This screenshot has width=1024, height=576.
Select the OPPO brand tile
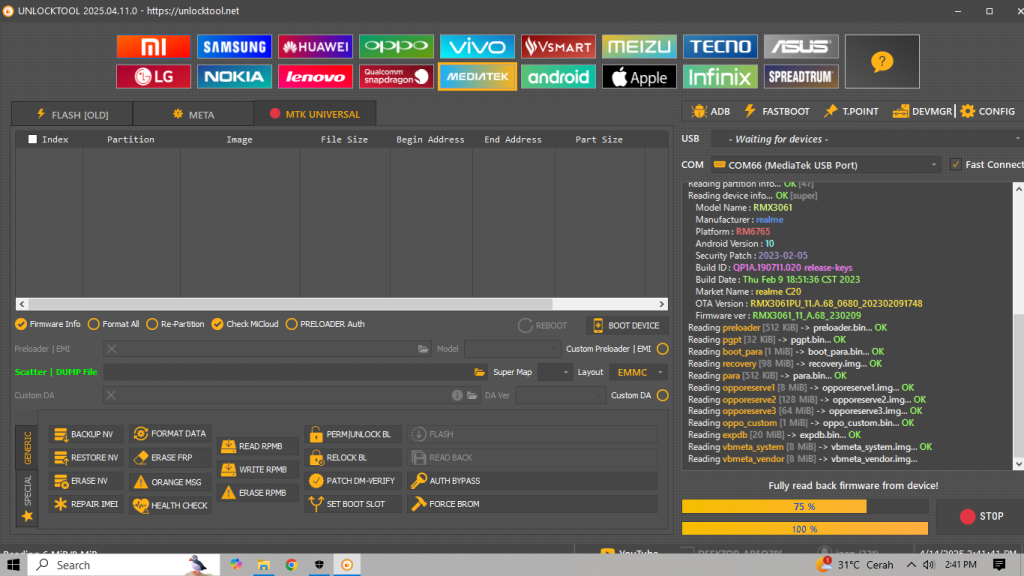pos(396,46)
